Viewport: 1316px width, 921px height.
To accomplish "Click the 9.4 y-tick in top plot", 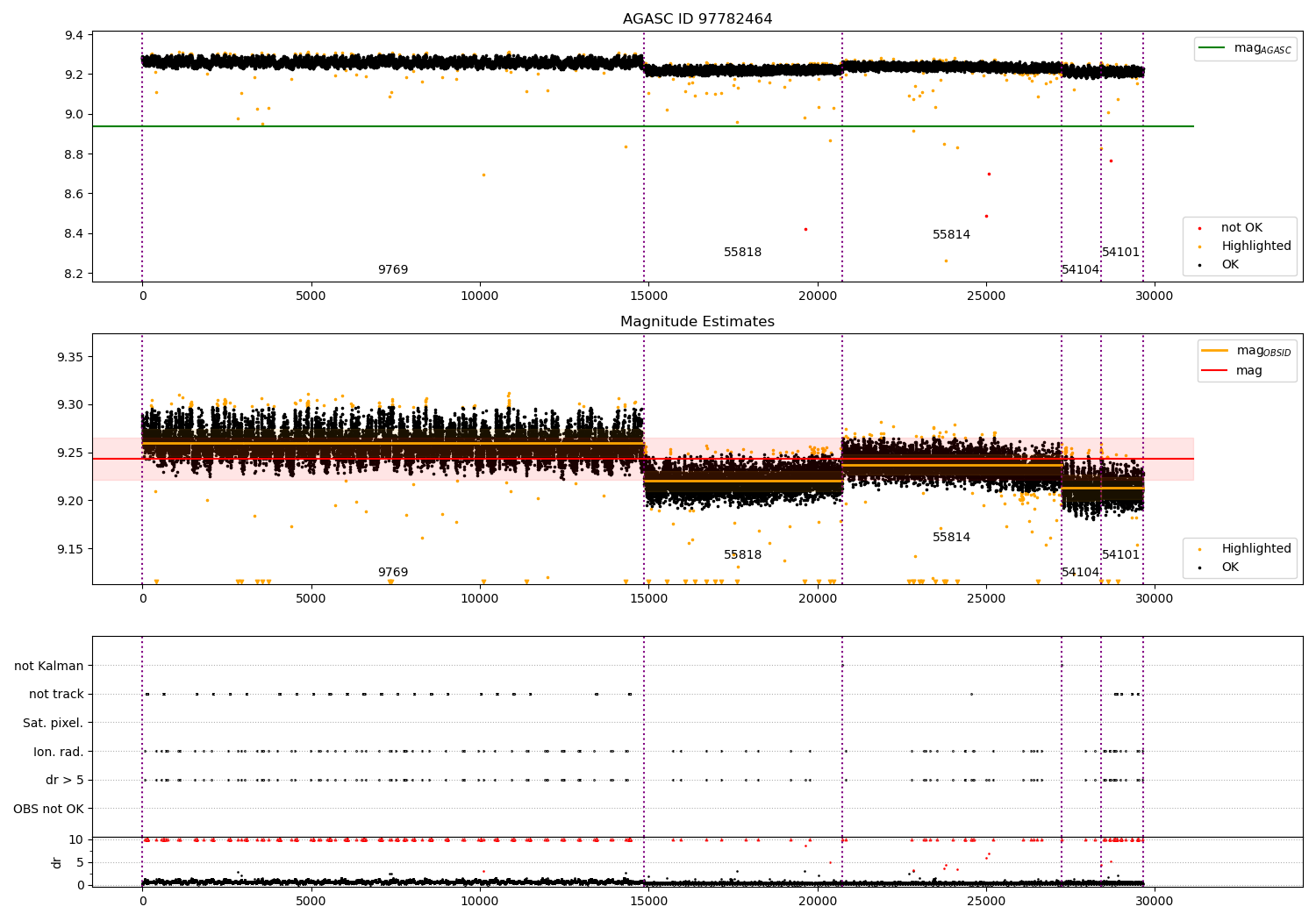I will [75, 36].
